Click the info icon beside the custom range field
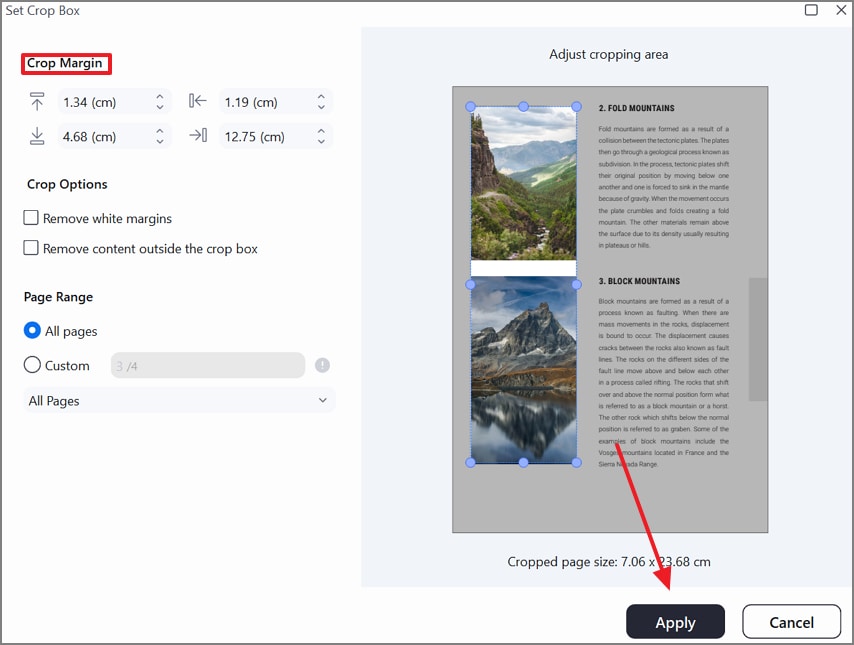The width and height of the screenshot is (854, 645). click(x=322, y=365)
